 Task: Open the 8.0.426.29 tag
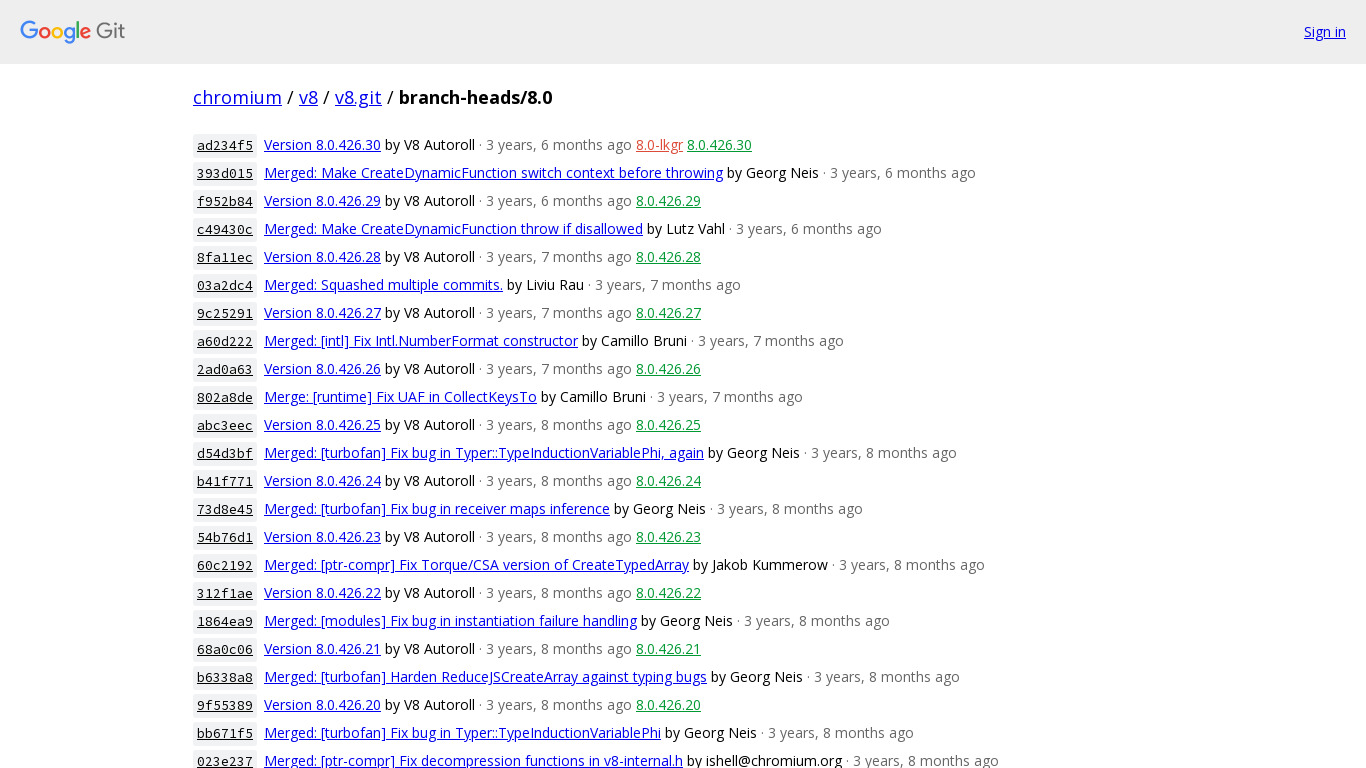click(668, 201)
